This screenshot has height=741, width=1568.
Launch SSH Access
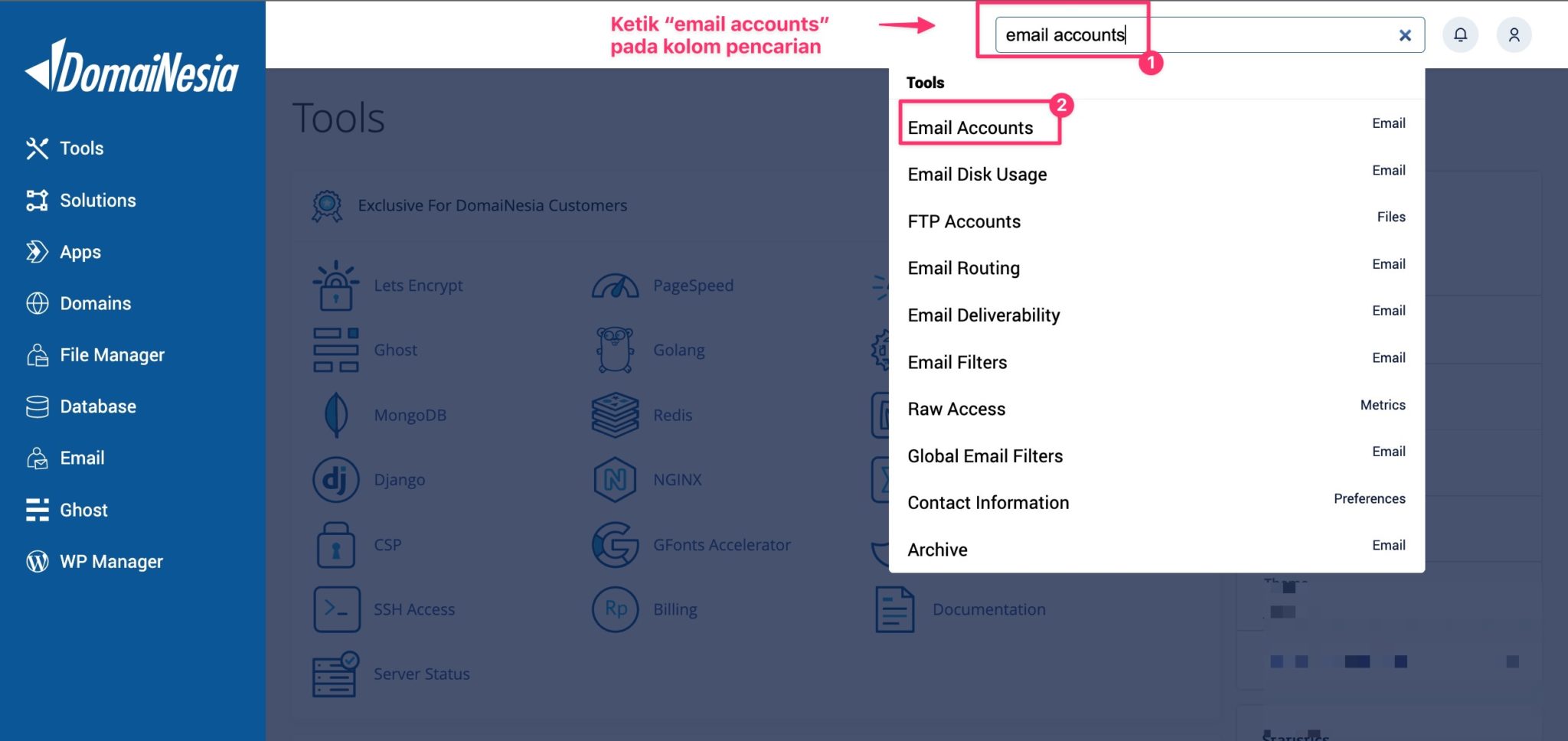[x=414, y=609]
